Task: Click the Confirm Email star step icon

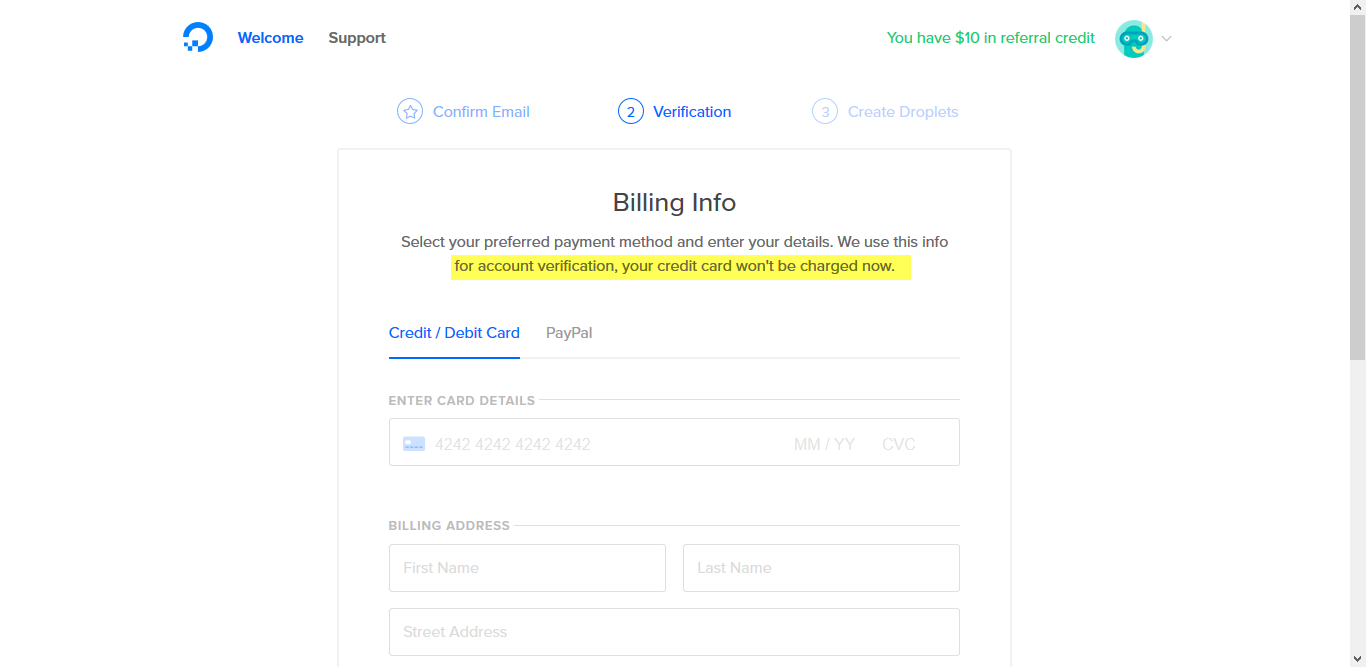Action: point(410,112)
